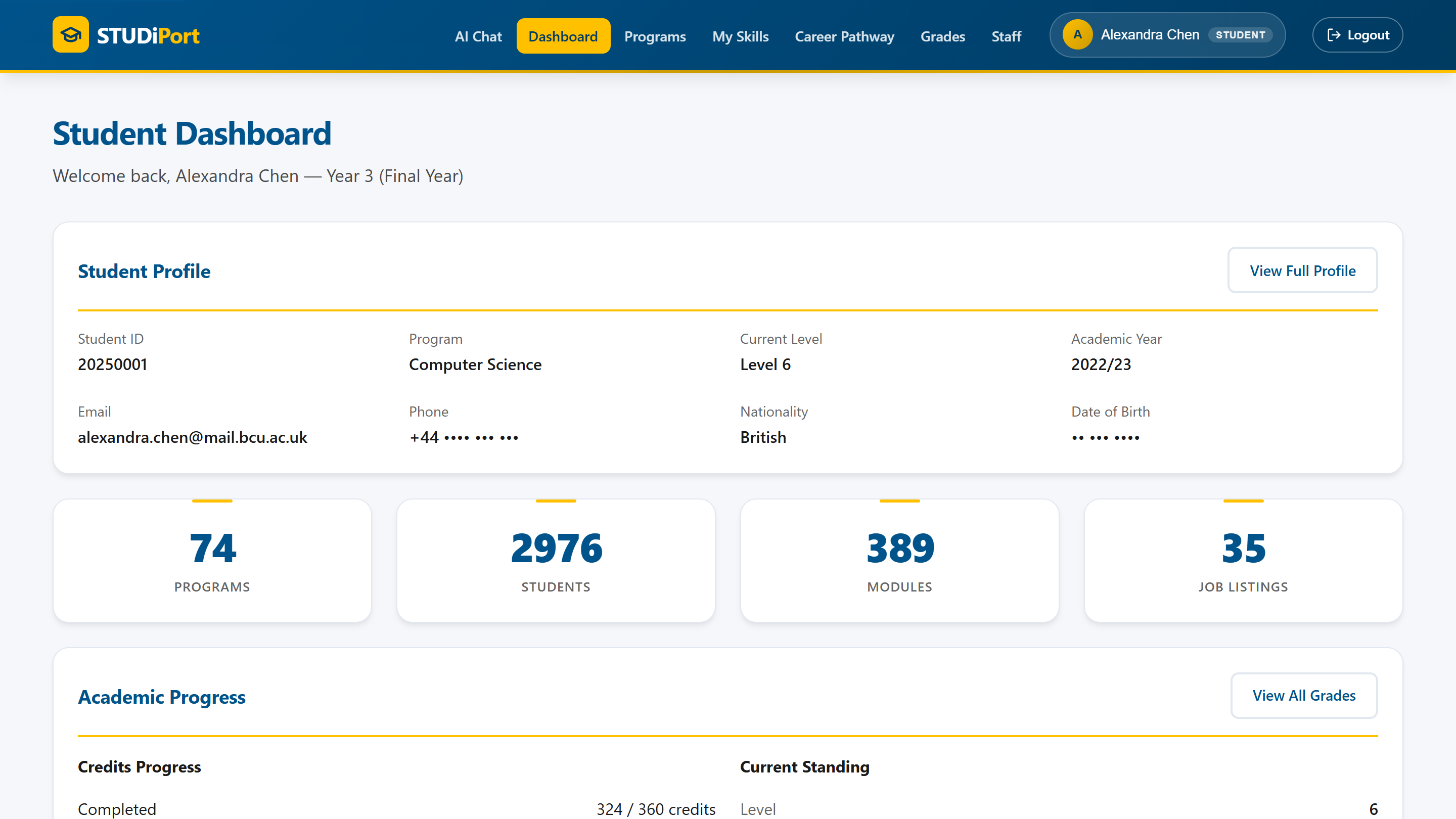This screenshot has height=819, width=1456.
Task: Navigate to Career Pathway
Action: 844,36
